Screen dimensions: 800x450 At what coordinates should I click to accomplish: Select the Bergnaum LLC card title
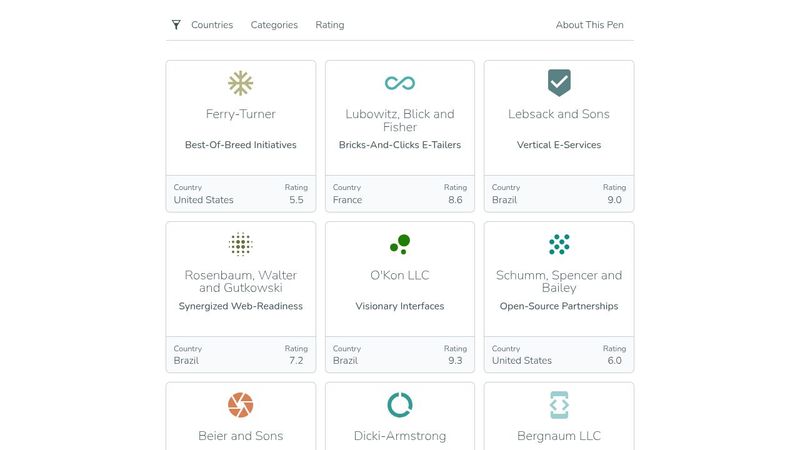559,436
